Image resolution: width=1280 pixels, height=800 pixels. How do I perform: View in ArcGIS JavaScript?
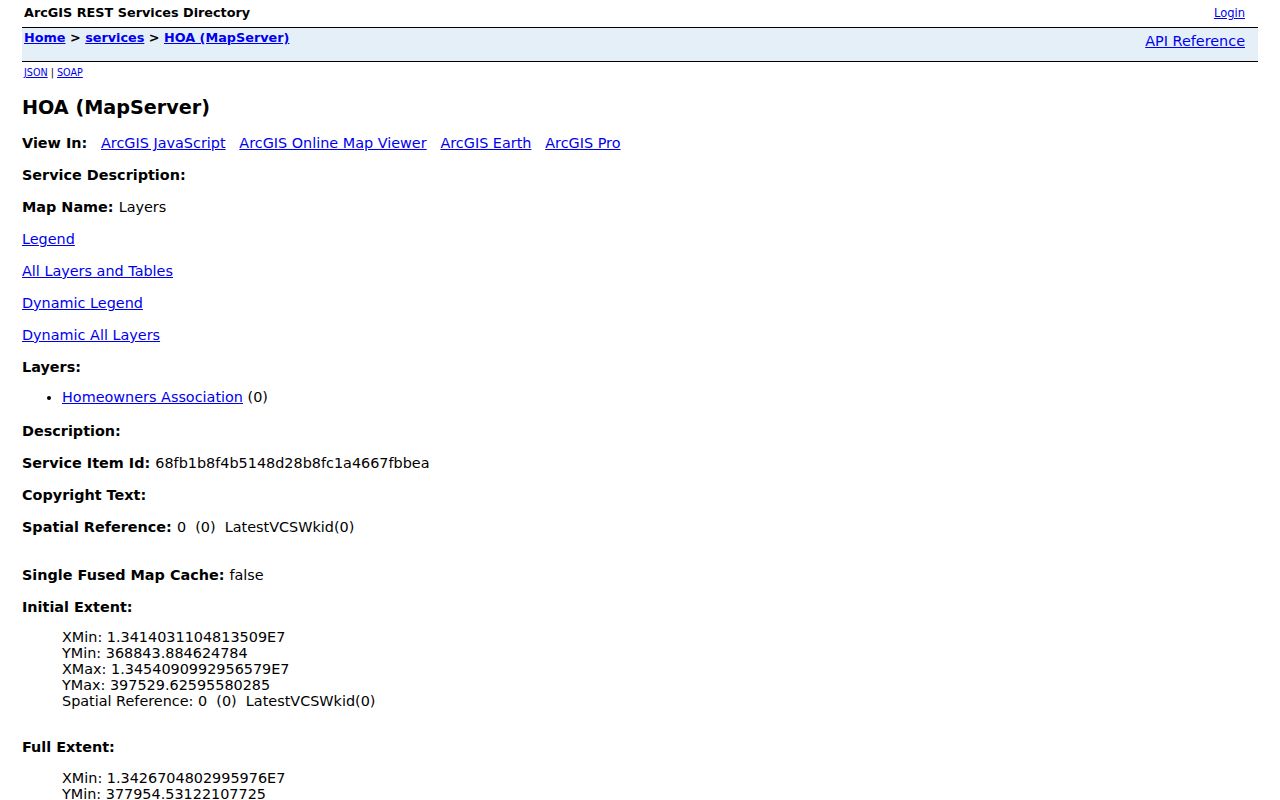163,143
